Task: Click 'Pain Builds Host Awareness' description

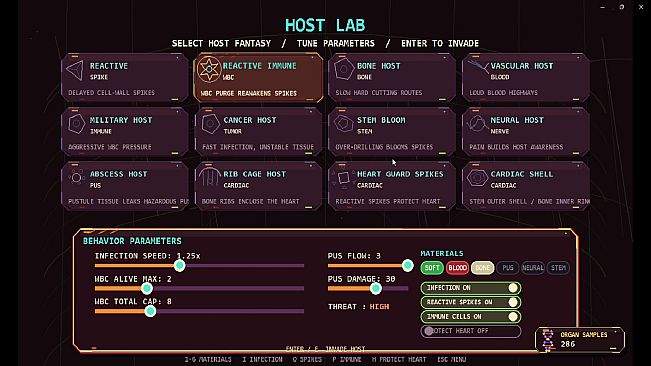Action: point(516,147)
